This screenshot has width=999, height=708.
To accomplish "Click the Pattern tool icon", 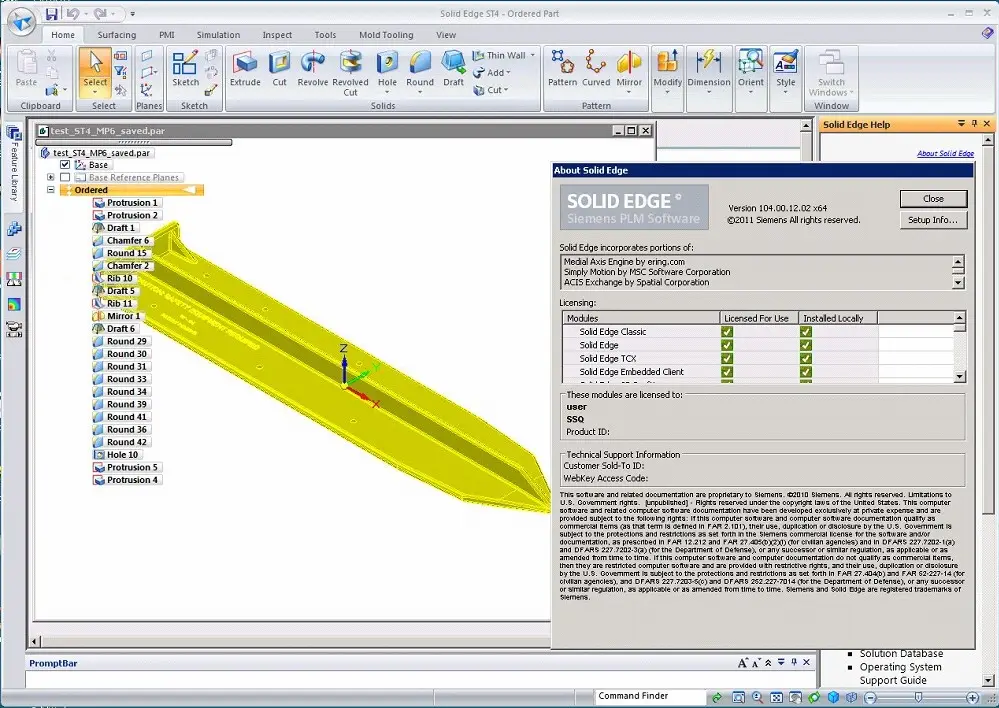I will click(563, 69).
